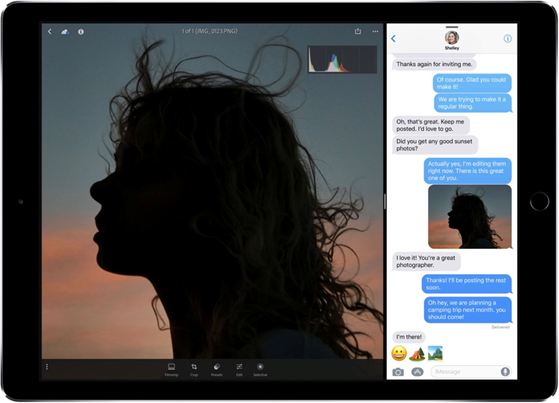Open the Filmstrip view
This screenshot has width=559, height=403.
click(x=171, y=369)
